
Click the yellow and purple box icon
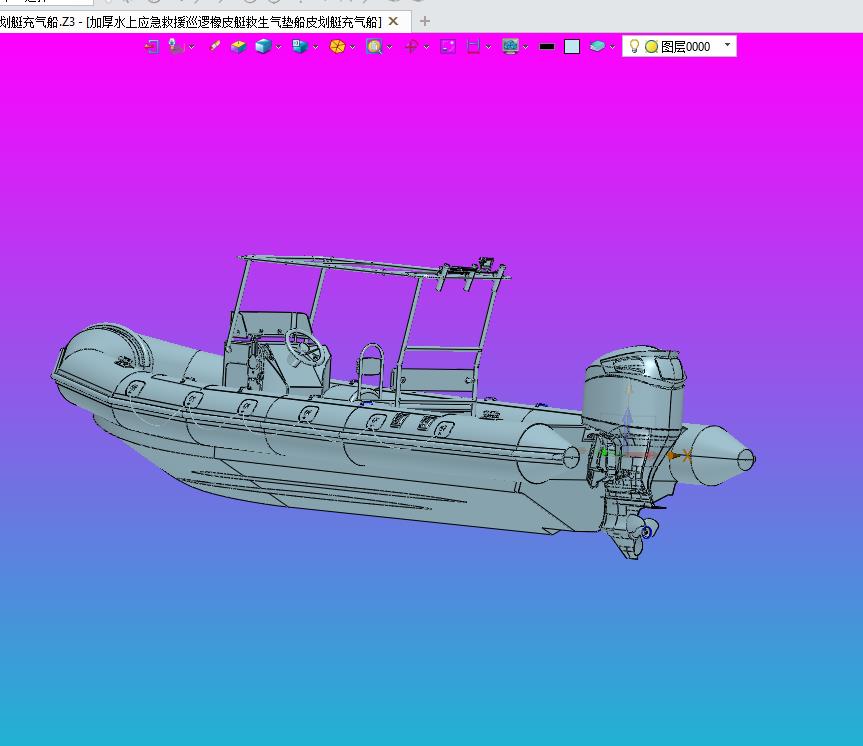(238, 47)
